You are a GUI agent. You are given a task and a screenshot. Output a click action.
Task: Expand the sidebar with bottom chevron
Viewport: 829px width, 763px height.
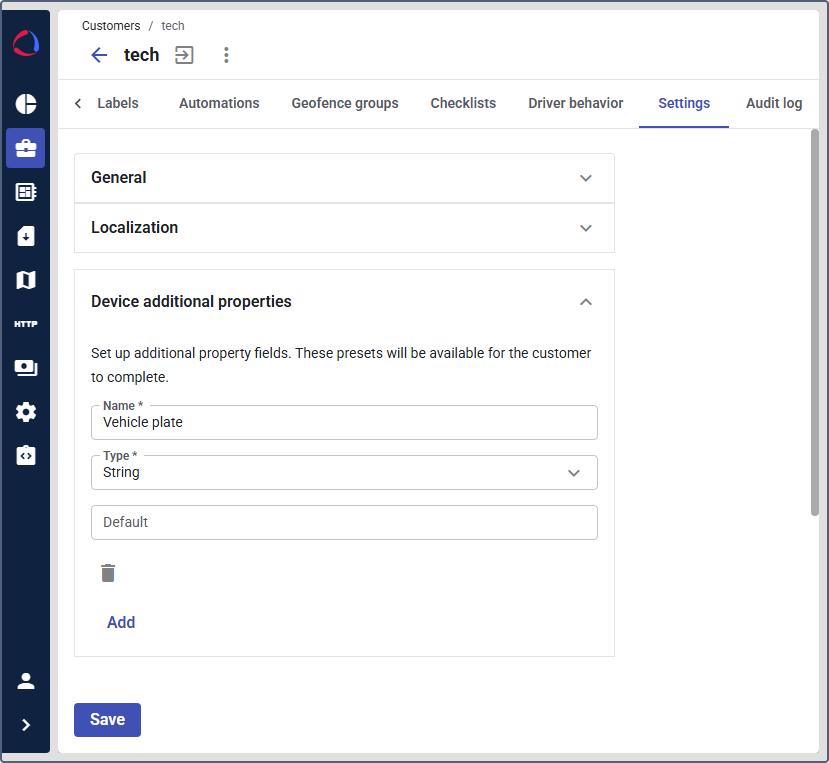pos(26,725)
